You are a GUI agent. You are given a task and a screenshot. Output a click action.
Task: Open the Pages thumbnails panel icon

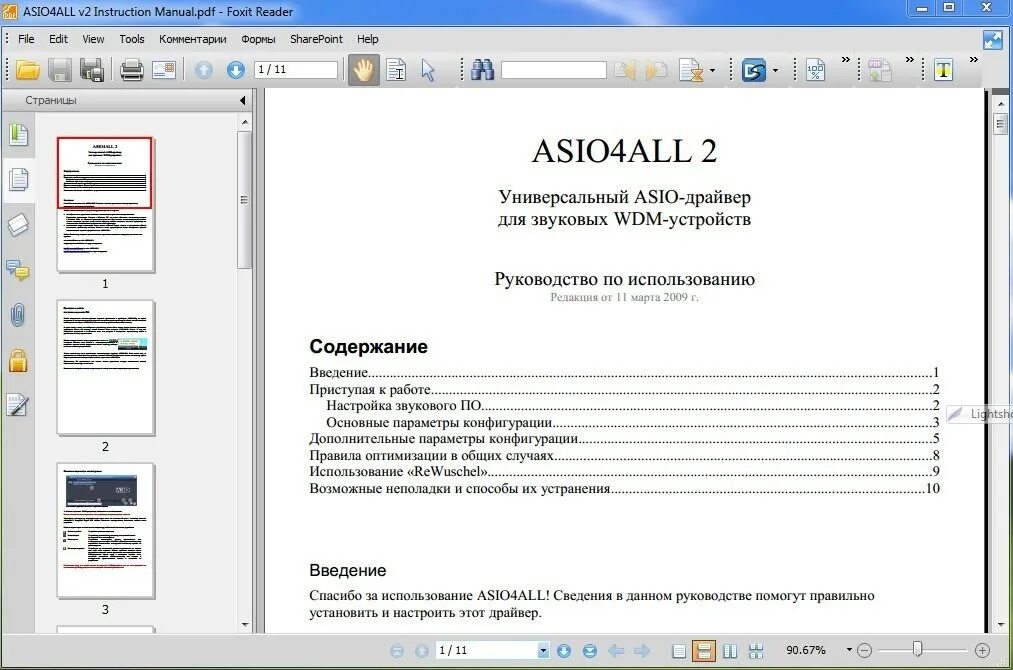(18, 180)
